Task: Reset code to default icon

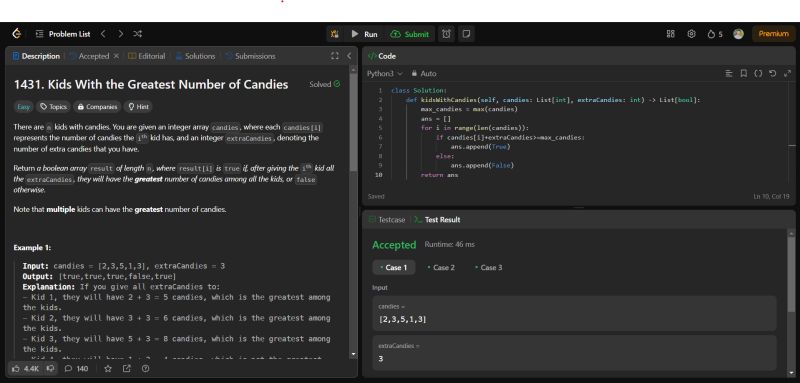Action: click(772, 73)
